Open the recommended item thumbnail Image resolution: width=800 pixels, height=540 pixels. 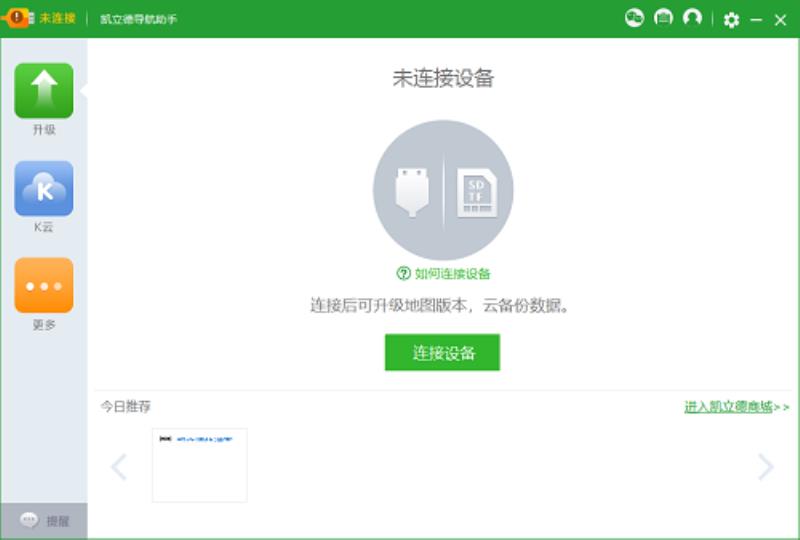point(199,465)
